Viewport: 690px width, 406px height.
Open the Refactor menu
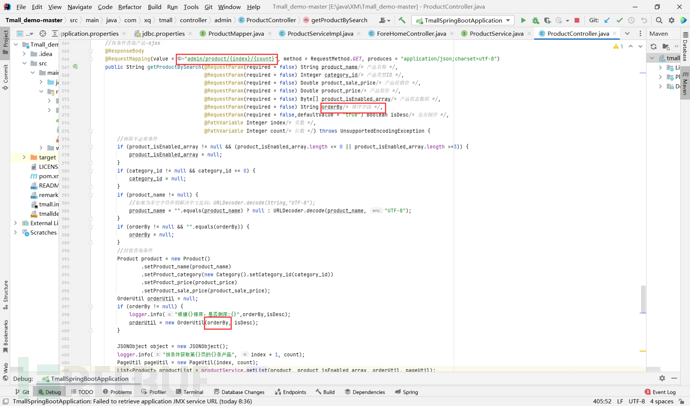tap(130, 7)
